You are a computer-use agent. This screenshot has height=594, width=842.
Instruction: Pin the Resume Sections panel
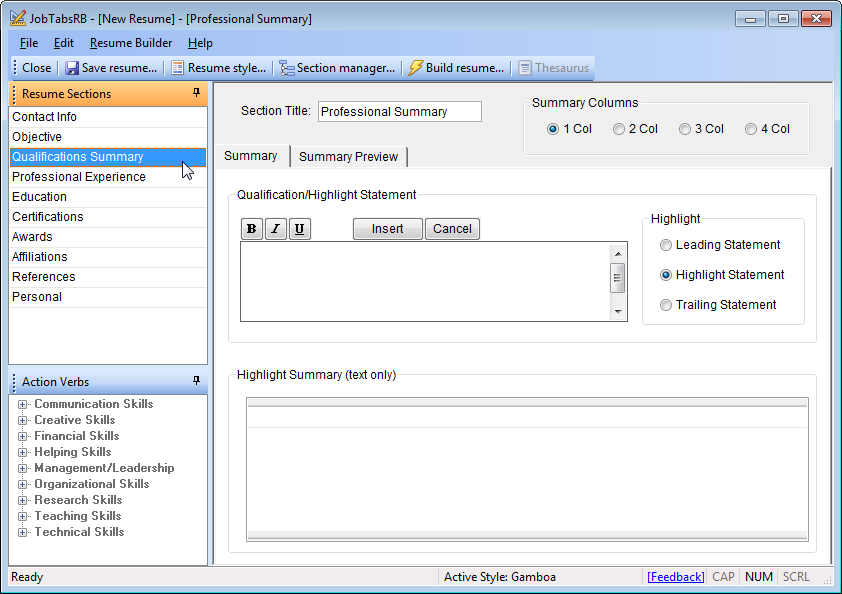(196, 93)
